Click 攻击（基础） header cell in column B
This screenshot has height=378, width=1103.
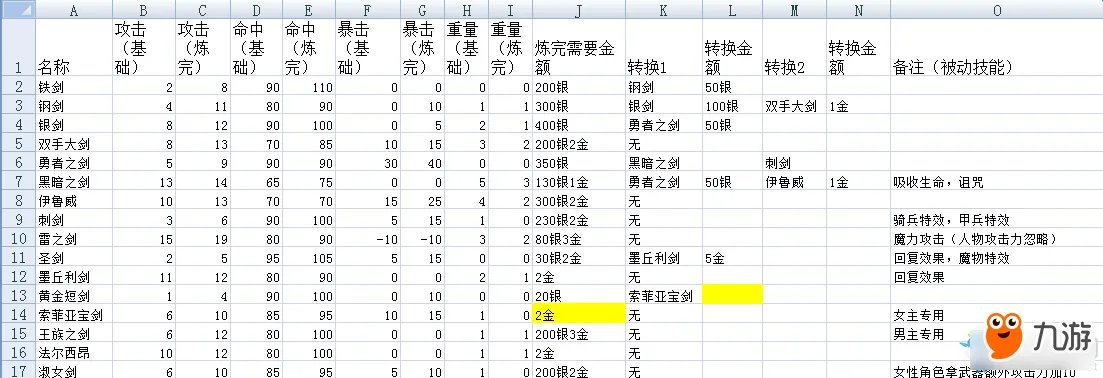pyautogui.click(x=144, y=47)
